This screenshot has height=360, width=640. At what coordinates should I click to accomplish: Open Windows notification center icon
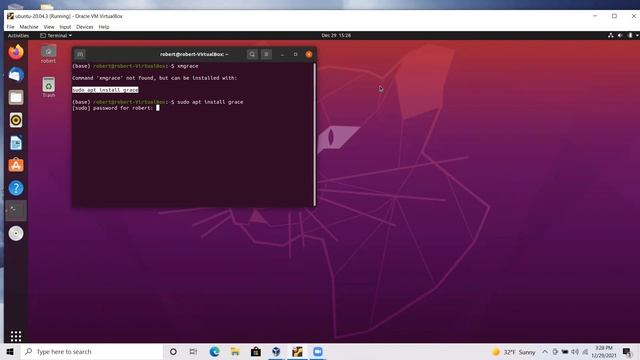(x=627, y=351)
